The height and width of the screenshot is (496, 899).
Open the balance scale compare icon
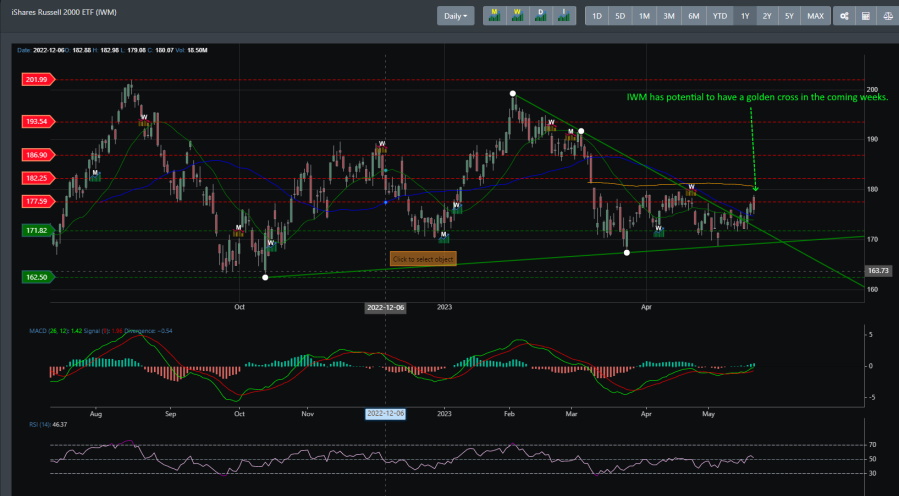888,16
